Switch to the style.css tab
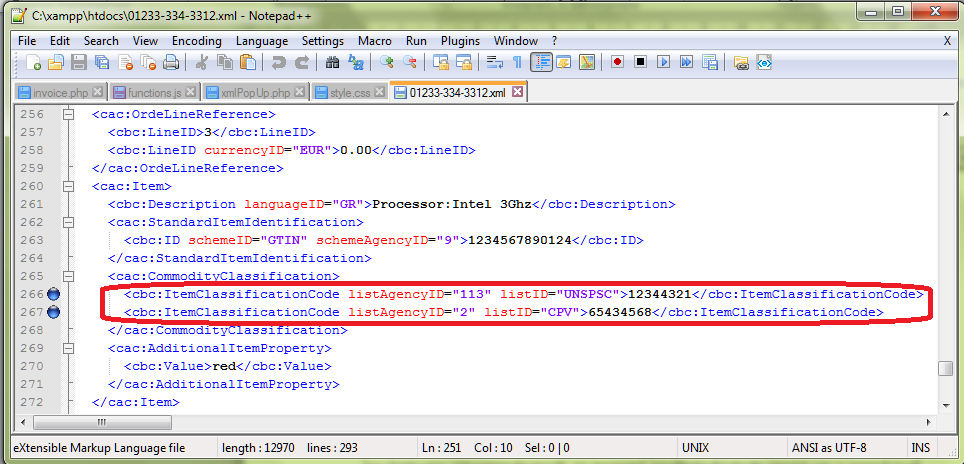The width and height of the screenshot is (964, 464). coord(350,93)
